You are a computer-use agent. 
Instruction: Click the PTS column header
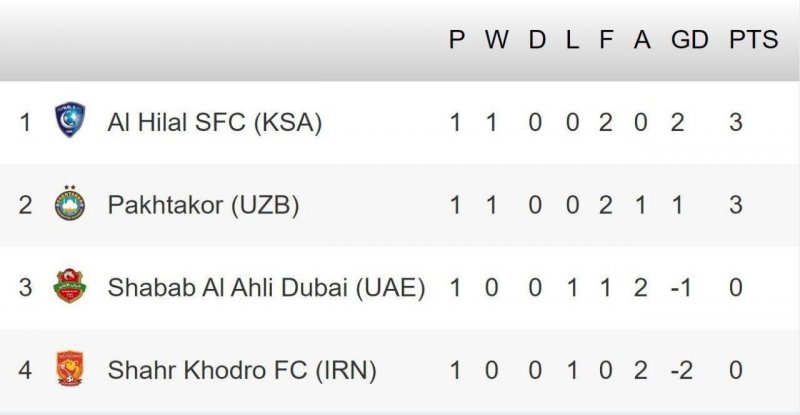click(753, 40)
